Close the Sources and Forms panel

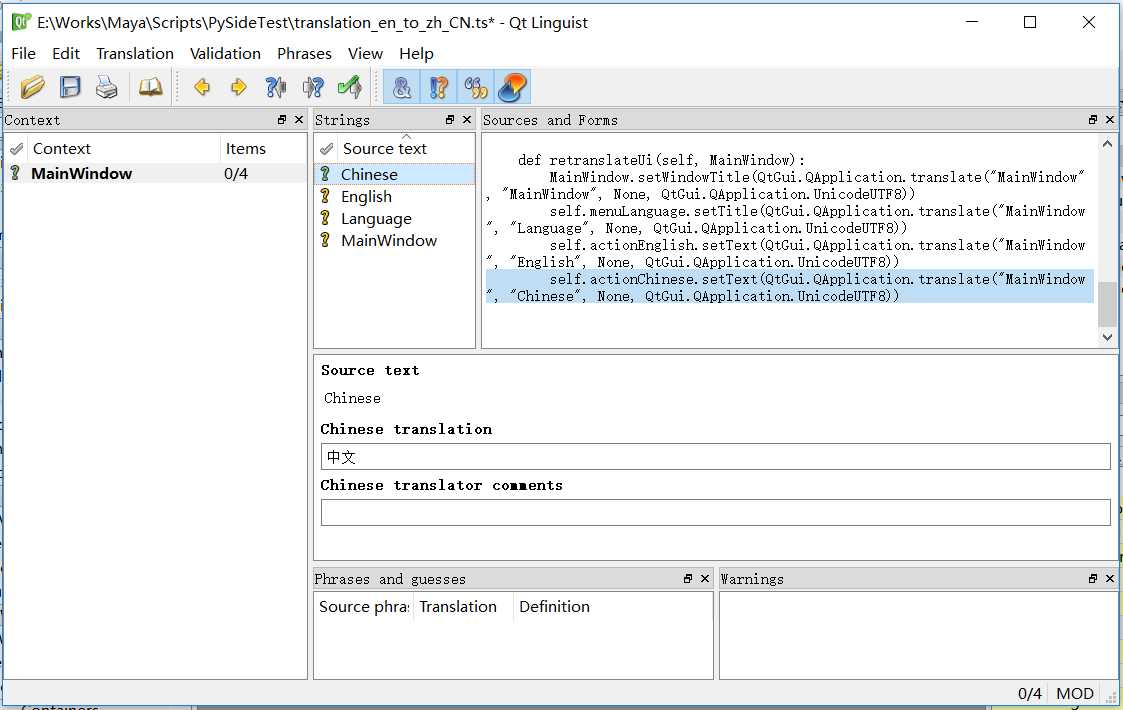pyautogui.click(x=1110, y=120)
